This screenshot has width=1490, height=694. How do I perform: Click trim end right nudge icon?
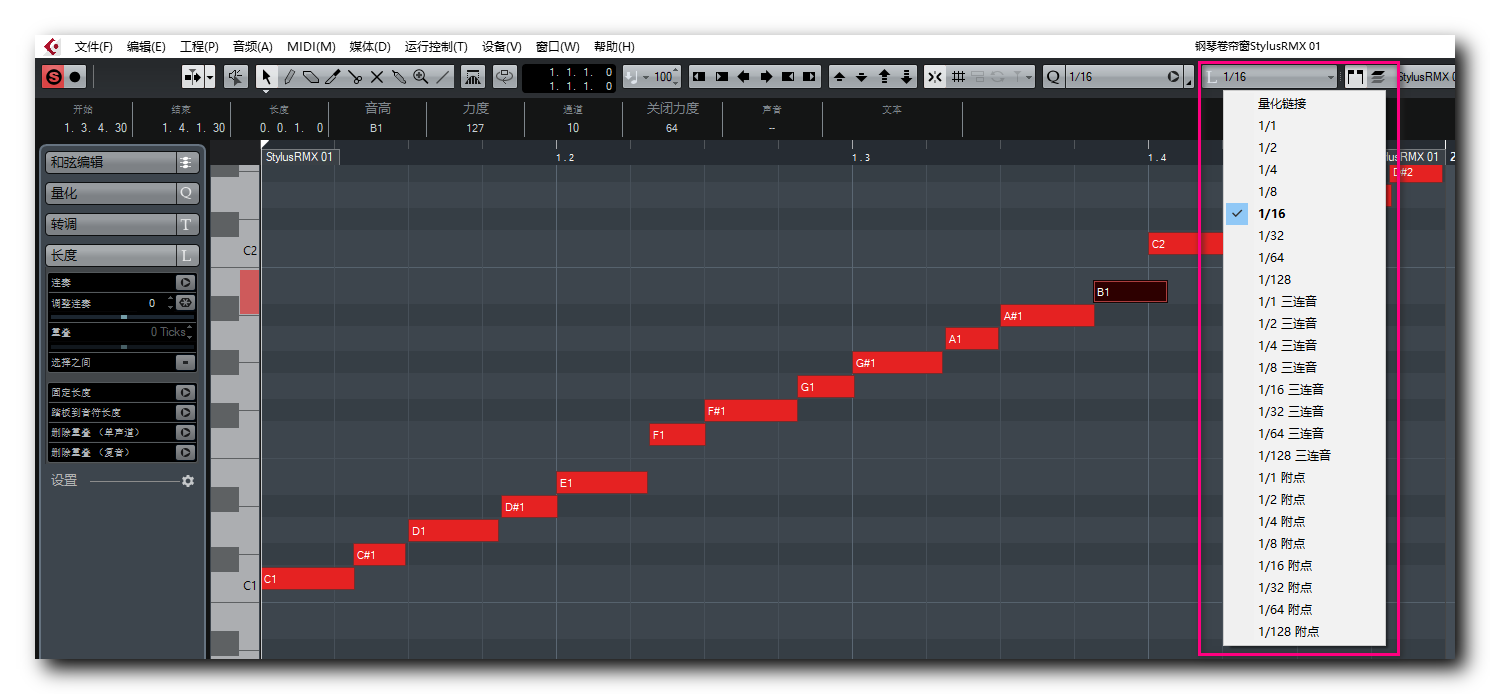tap(809, 76)
